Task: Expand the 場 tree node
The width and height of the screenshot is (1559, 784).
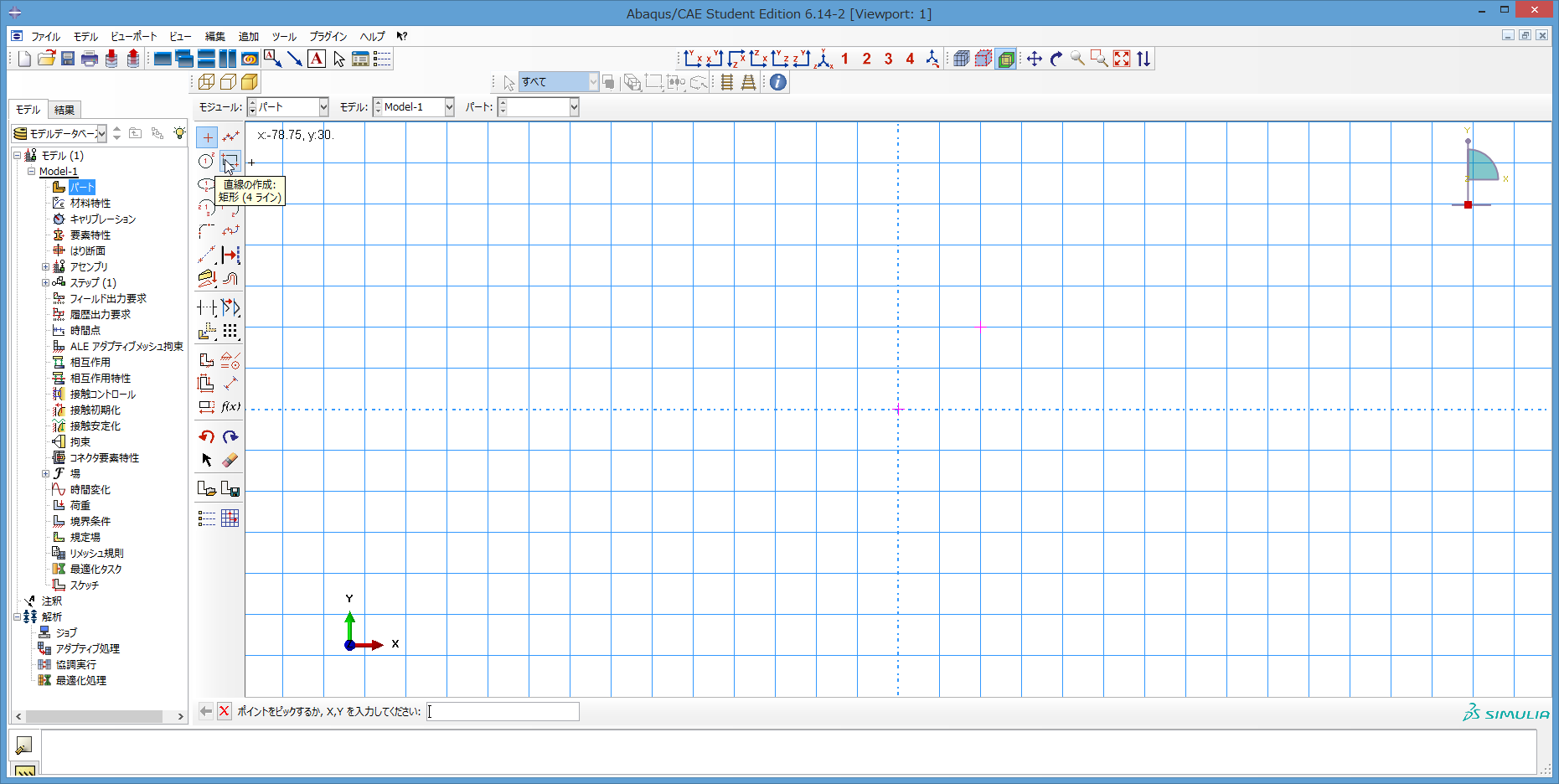Action: pyautogui.click(x=45, y=474)
